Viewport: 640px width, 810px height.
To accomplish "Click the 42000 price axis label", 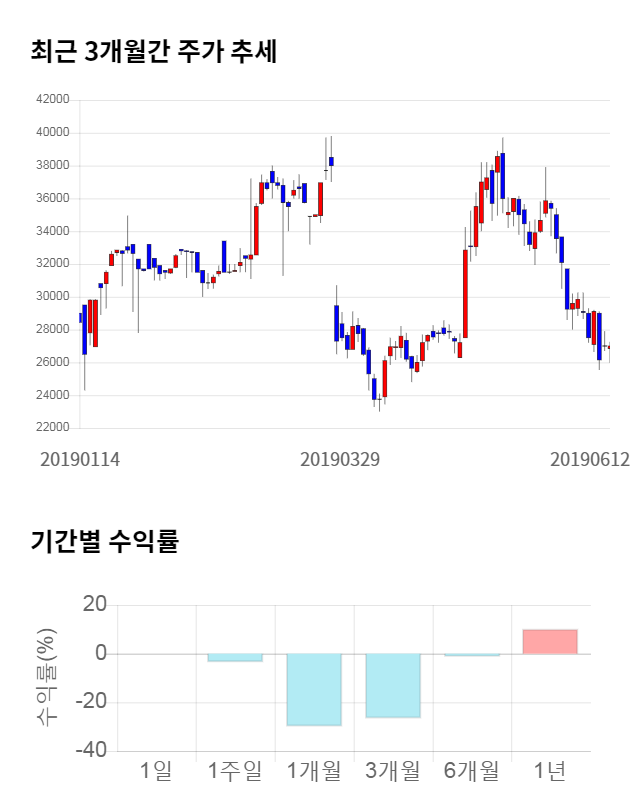I will tap(52, 100).
